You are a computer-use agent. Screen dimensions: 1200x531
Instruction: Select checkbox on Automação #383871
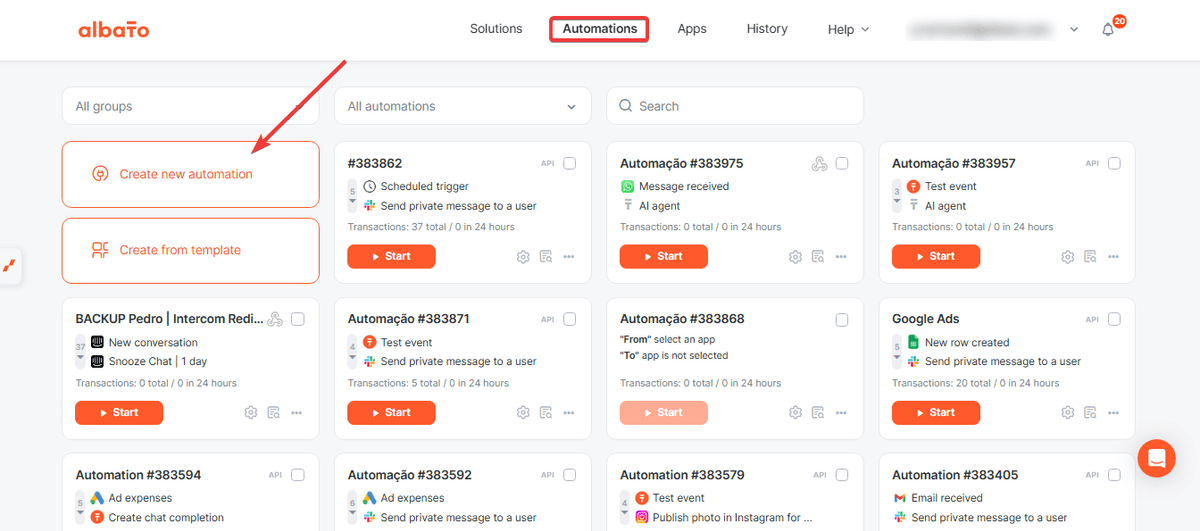click(570, 319)
